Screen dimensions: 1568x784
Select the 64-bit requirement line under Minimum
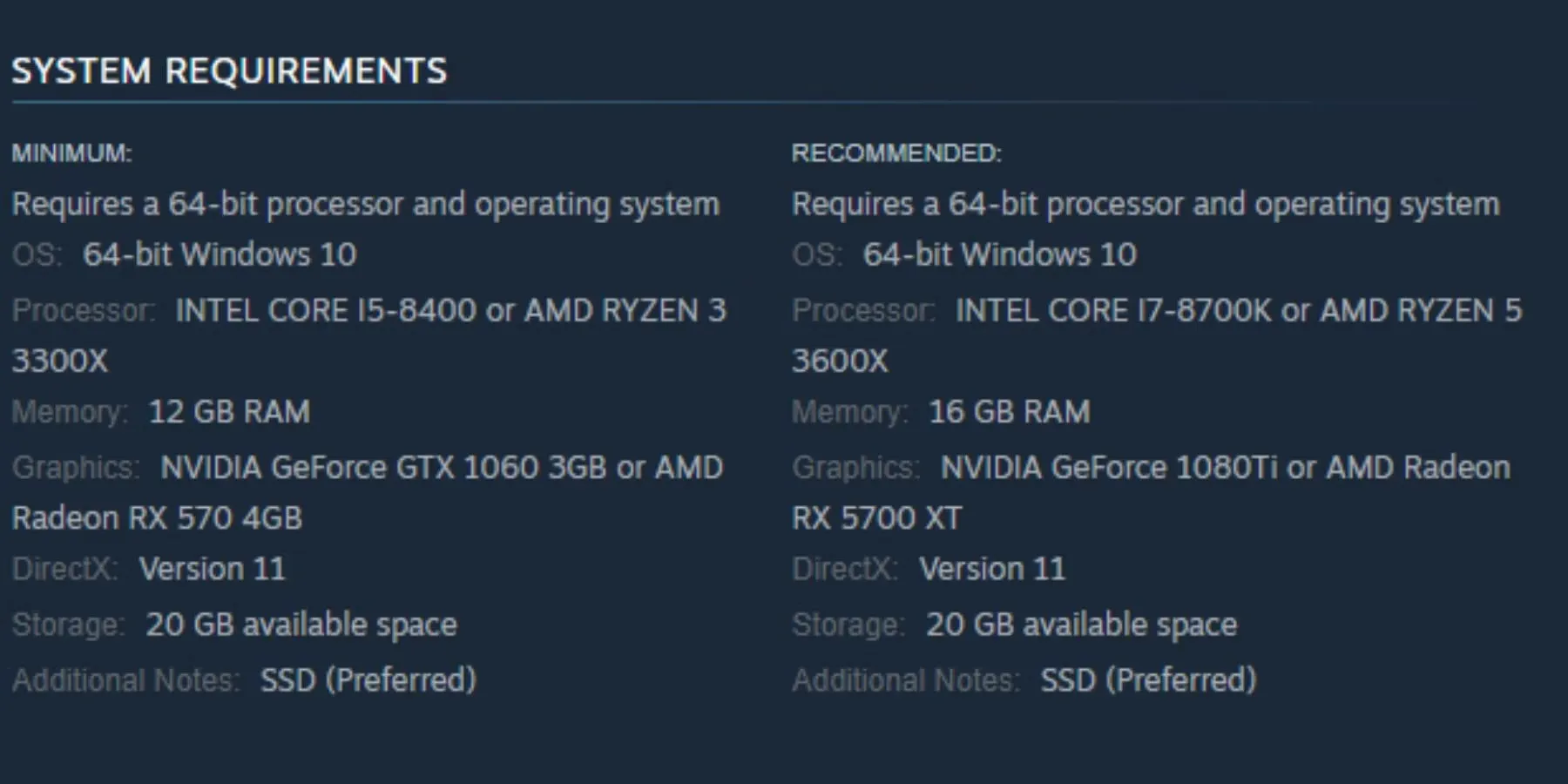pyautogui.click(x=366, y=204)
